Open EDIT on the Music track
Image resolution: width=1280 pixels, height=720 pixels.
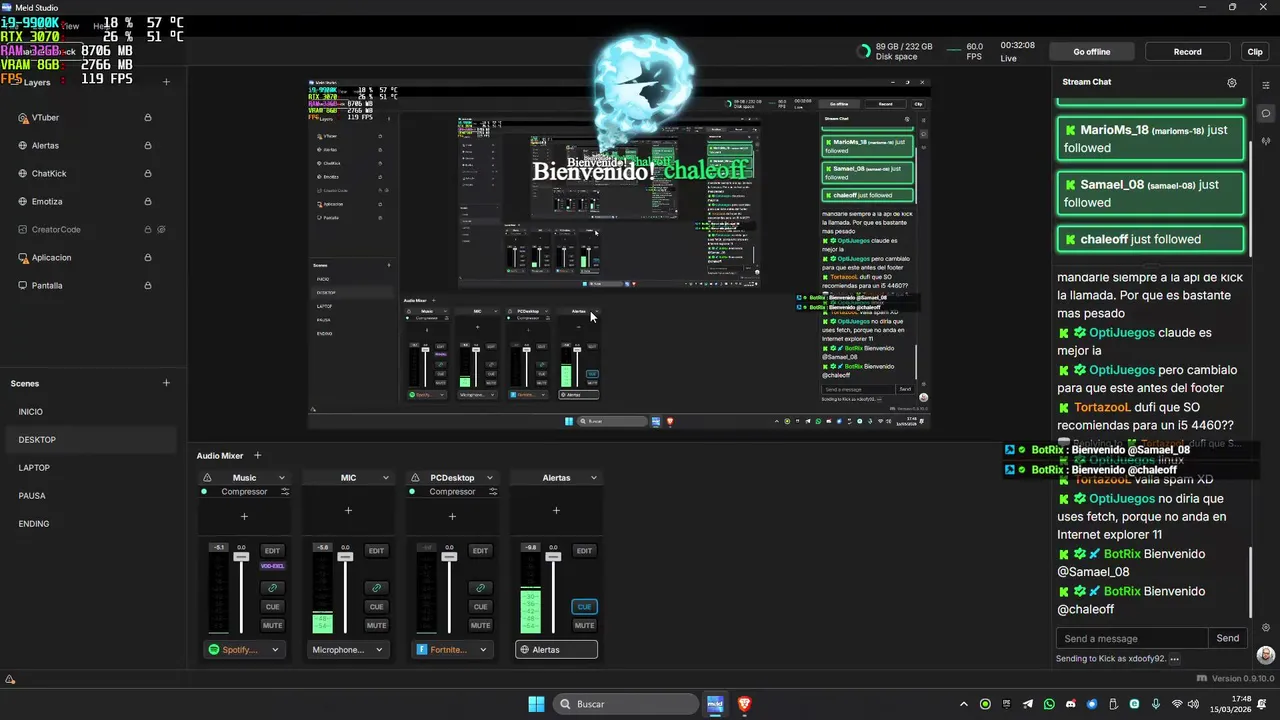pos(272,551)
